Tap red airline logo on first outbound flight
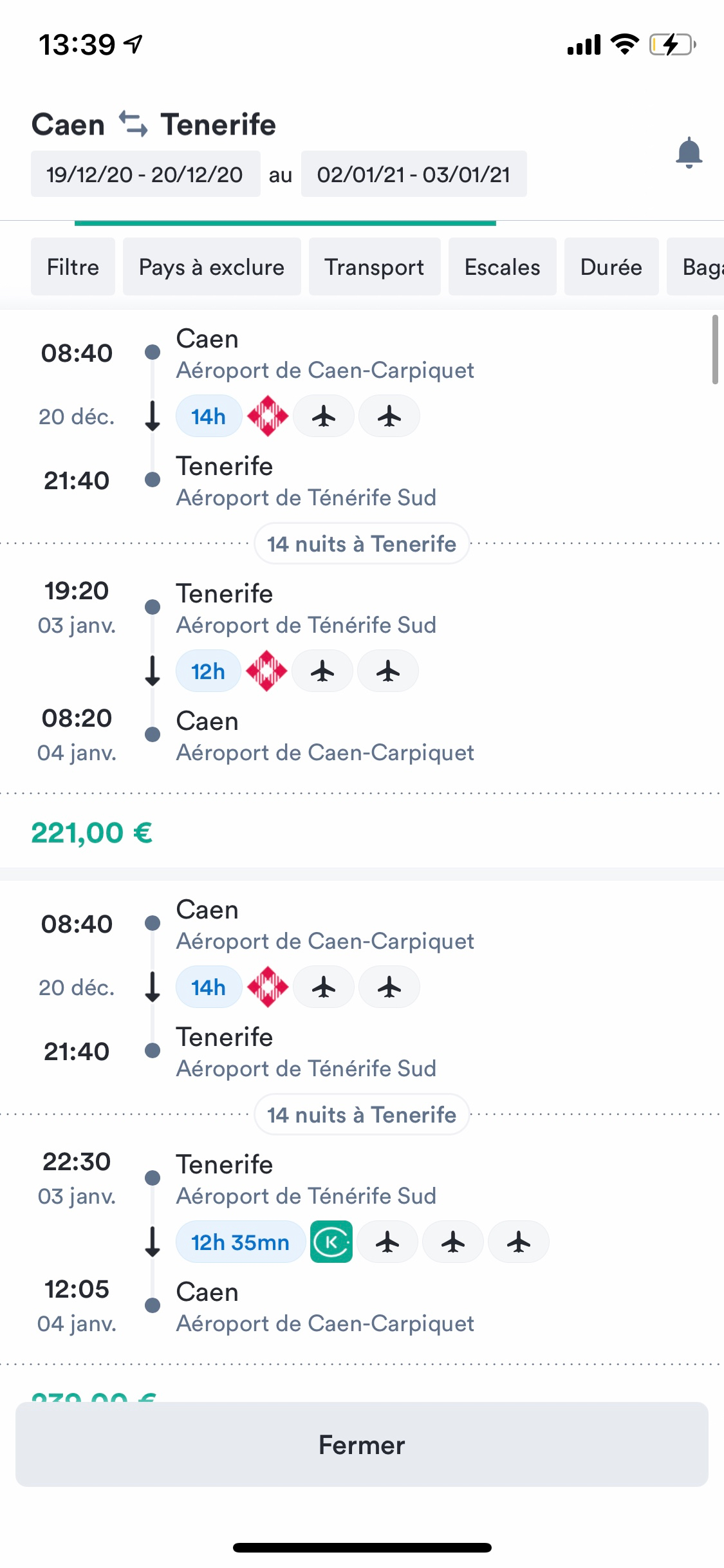 tap(268, 416)
